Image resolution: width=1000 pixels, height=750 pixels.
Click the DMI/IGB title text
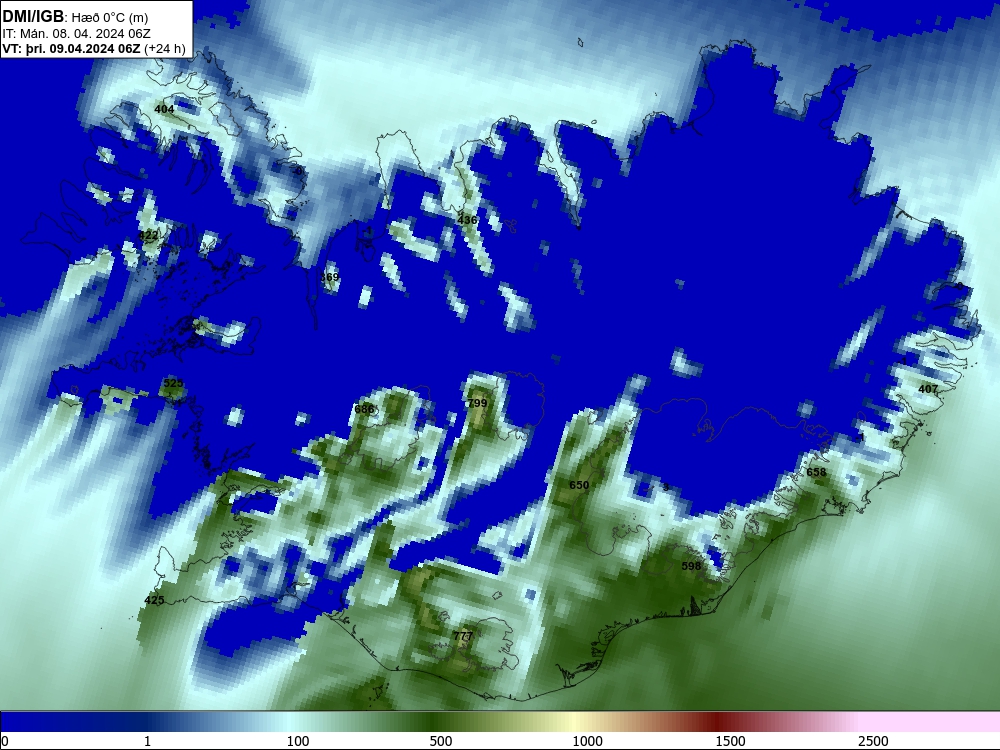pos(33,17)
